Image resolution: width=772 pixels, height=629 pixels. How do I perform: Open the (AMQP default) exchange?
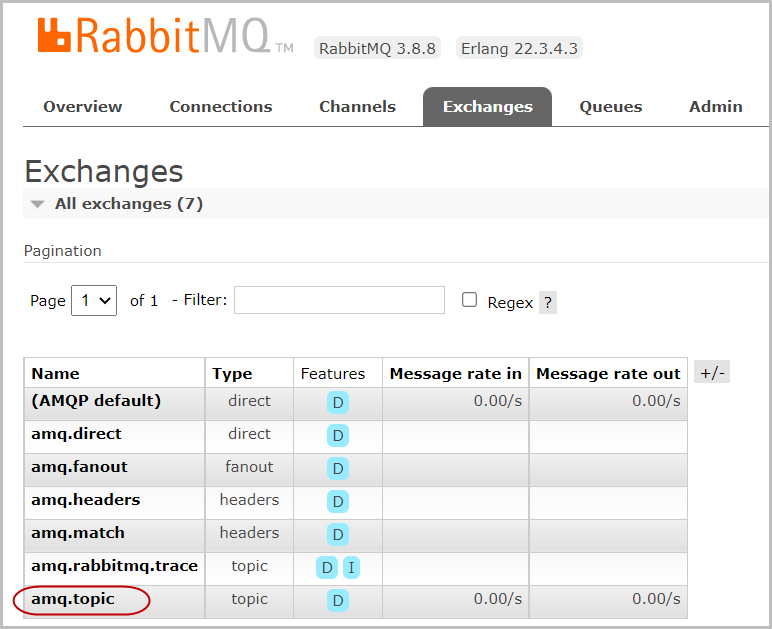(96, 401)
